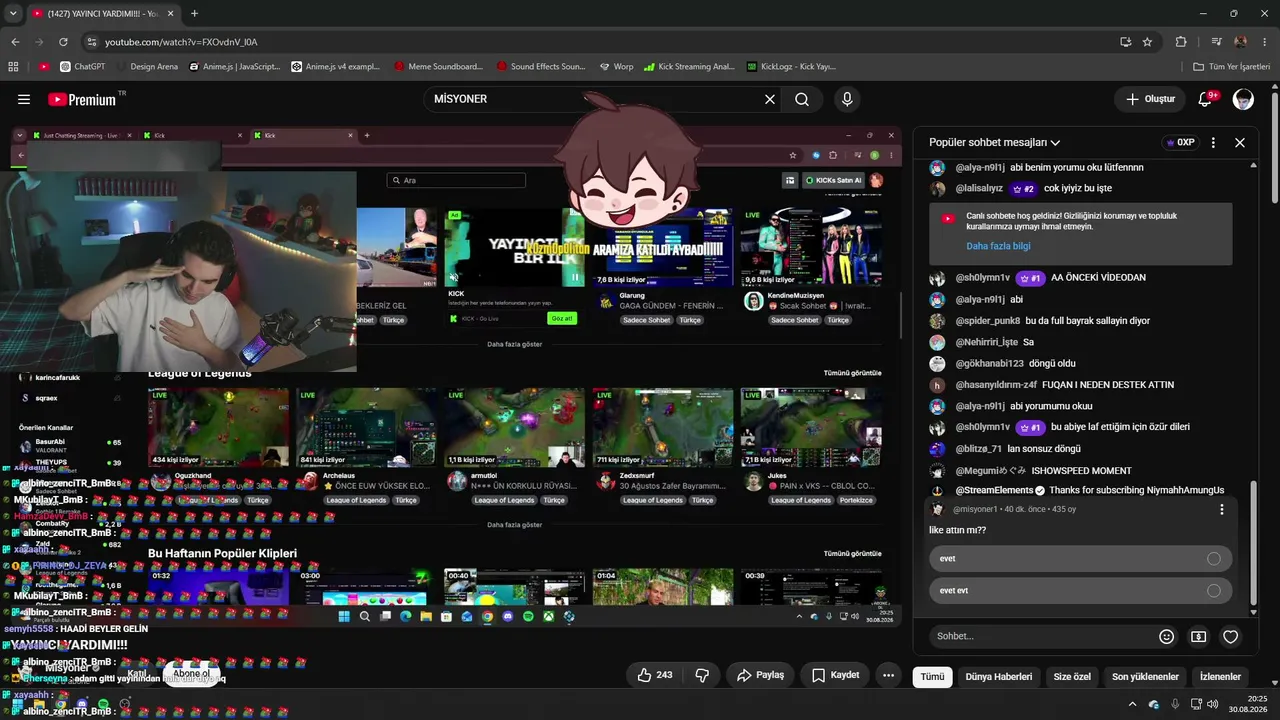This screenshot has width=1280, height=720.
Task: Subscribe with the 'Abone ol' button
Action: tap(191, 674)
